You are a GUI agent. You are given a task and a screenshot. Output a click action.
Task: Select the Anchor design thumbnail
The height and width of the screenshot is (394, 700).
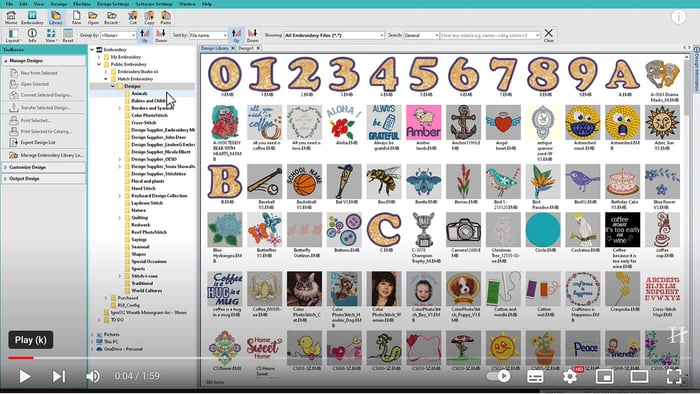[463, 122]
